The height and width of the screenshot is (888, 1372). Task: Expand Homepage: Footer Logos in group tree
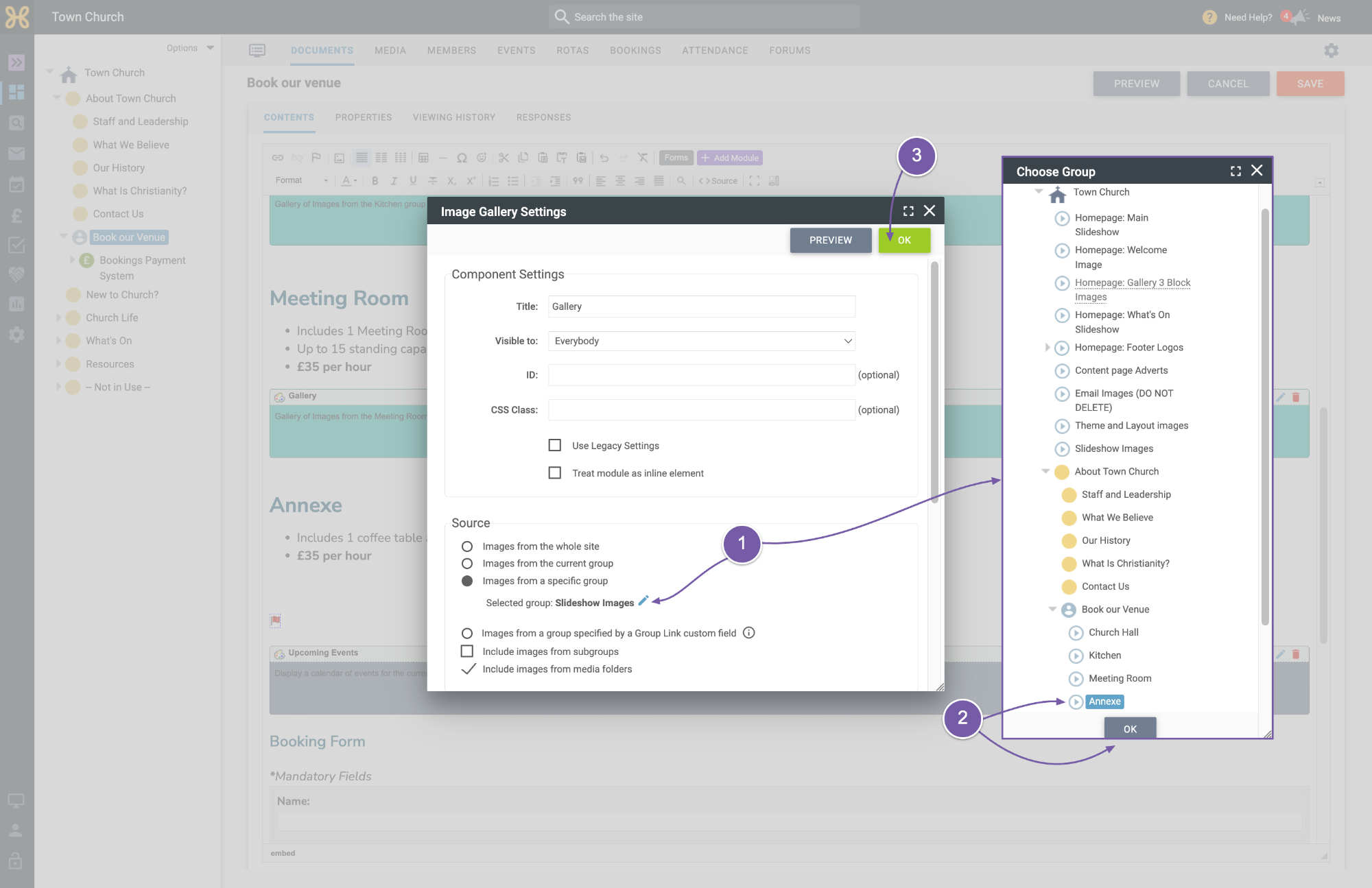[1047, 348]
